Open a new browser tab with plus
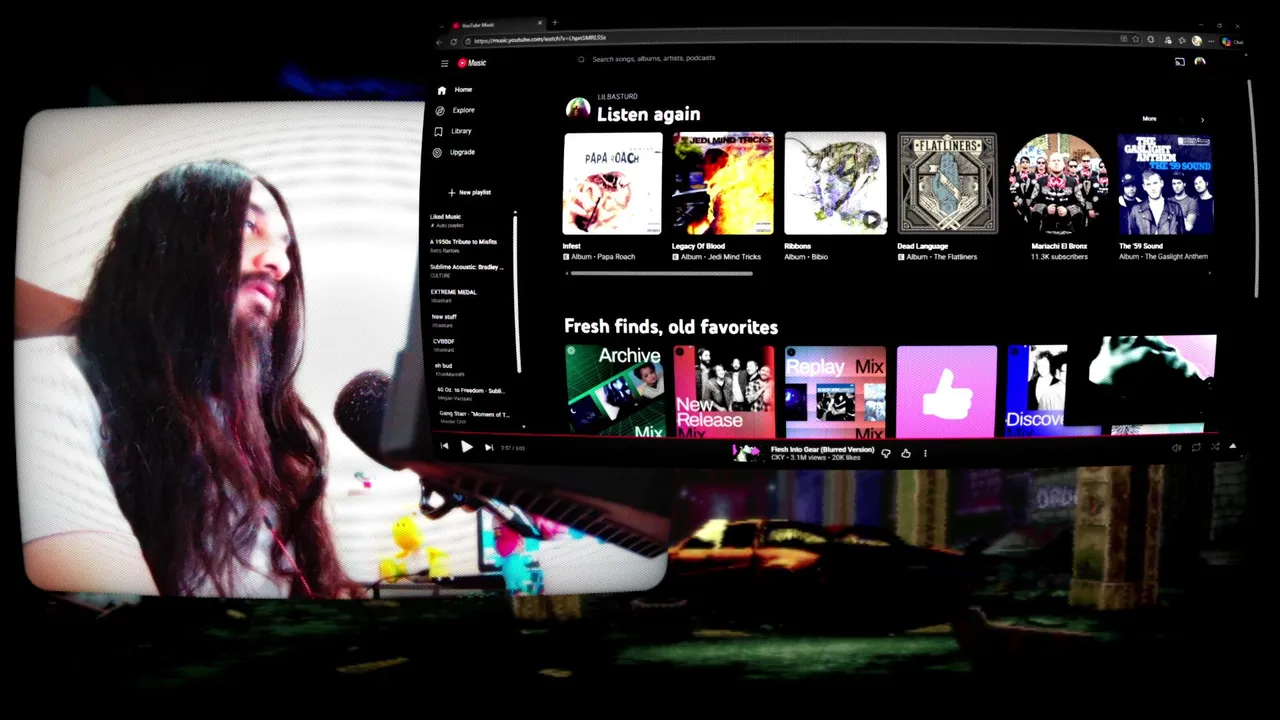Viewport: 1280px width, 720px height. point(555,23)
